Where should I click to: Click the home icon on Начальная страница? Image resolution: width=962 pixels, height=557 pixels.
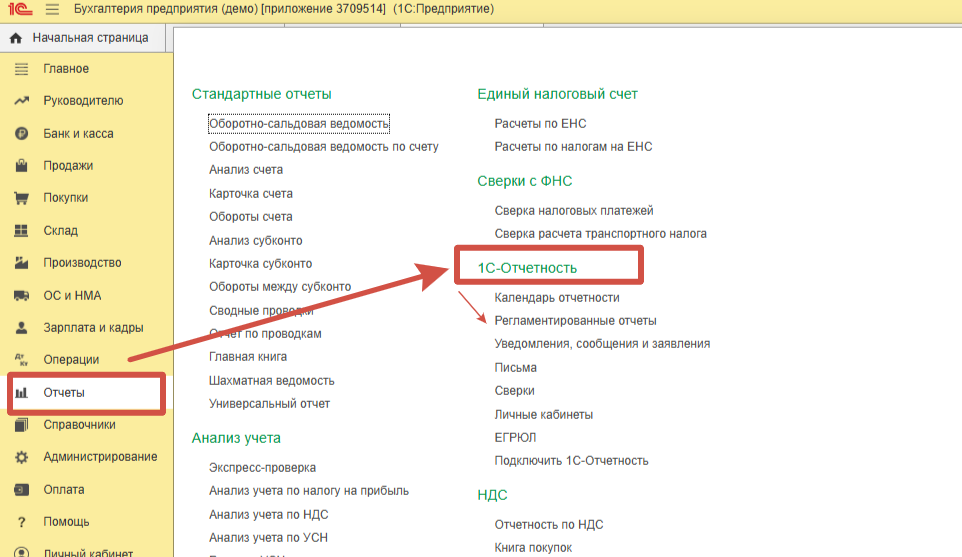point(16,38)
